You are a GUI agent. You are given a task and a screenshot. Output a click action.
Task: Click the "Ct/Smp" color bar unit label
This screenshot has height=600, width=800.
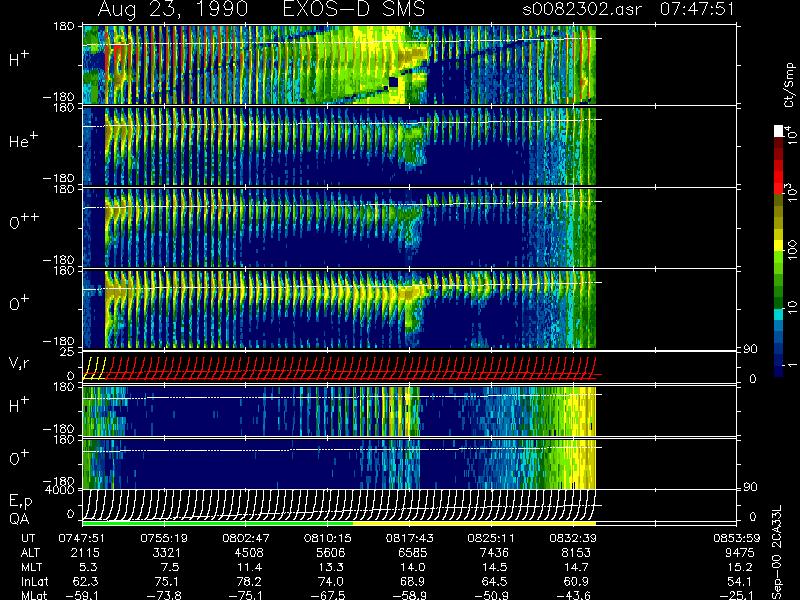[x=789, y=85]
